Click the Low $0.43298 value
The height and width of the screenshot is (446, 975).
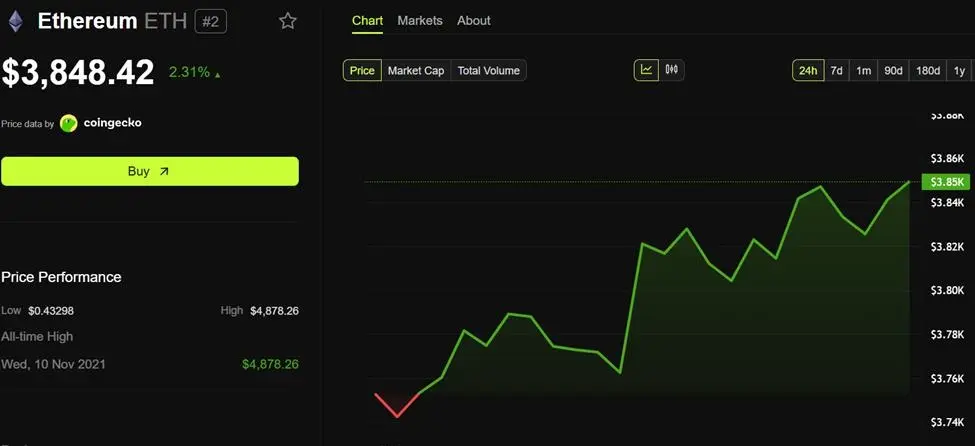pos(51,310)
